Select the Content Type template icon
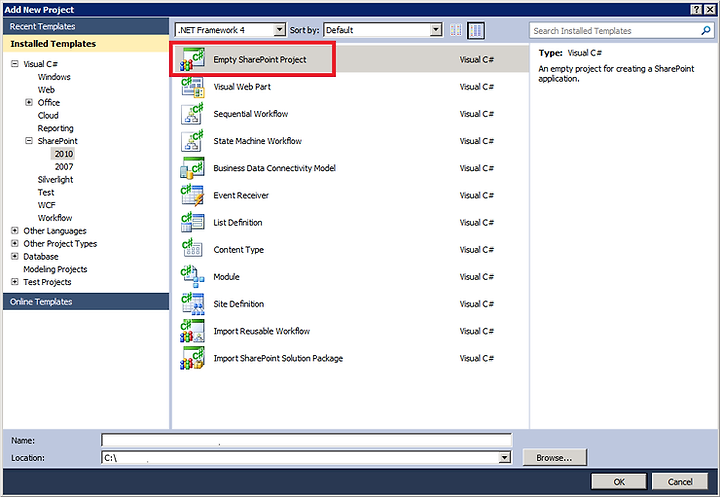 click(192, 249)
